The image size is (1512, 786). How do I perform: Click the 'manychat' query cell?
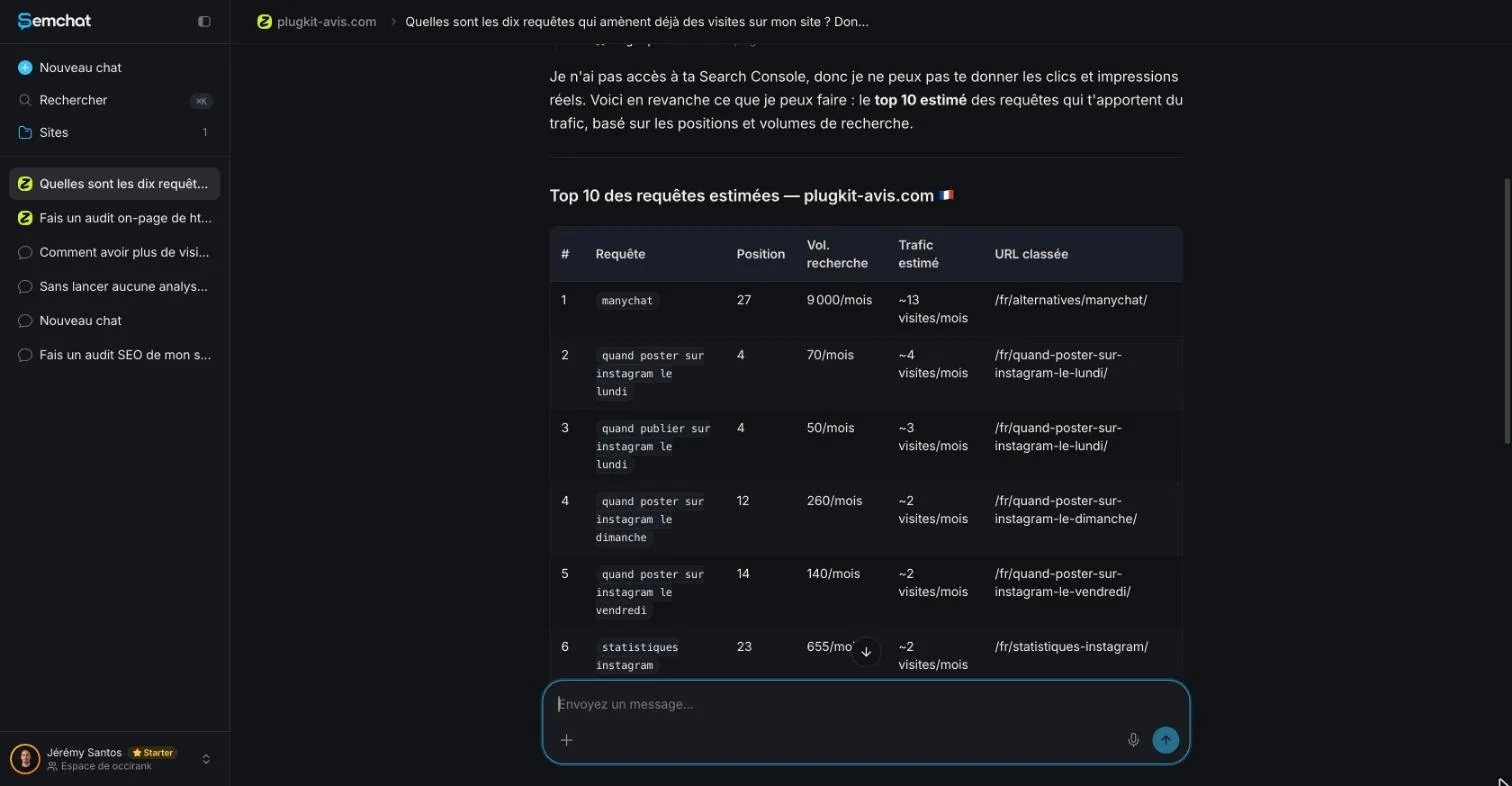(x=627, y=300)
